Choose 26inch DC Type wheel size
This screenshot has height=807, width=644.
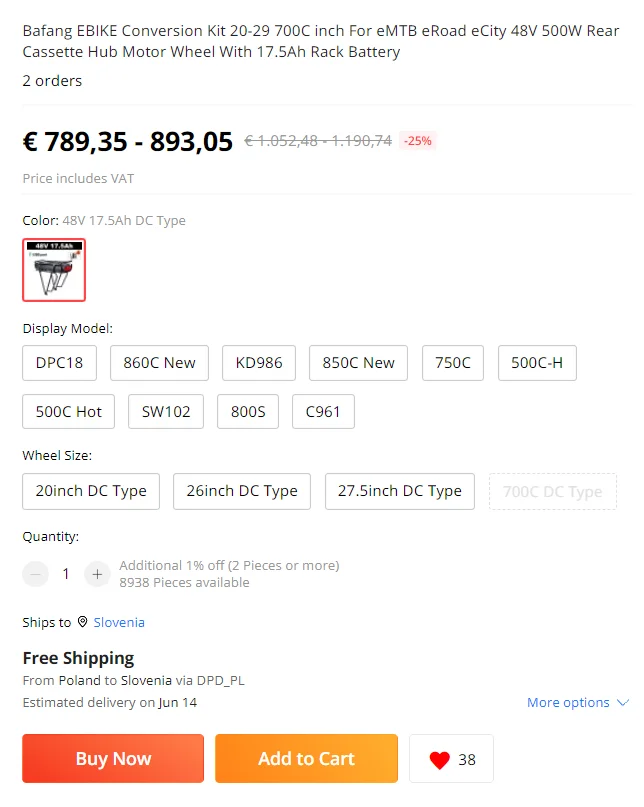(242, 492)
